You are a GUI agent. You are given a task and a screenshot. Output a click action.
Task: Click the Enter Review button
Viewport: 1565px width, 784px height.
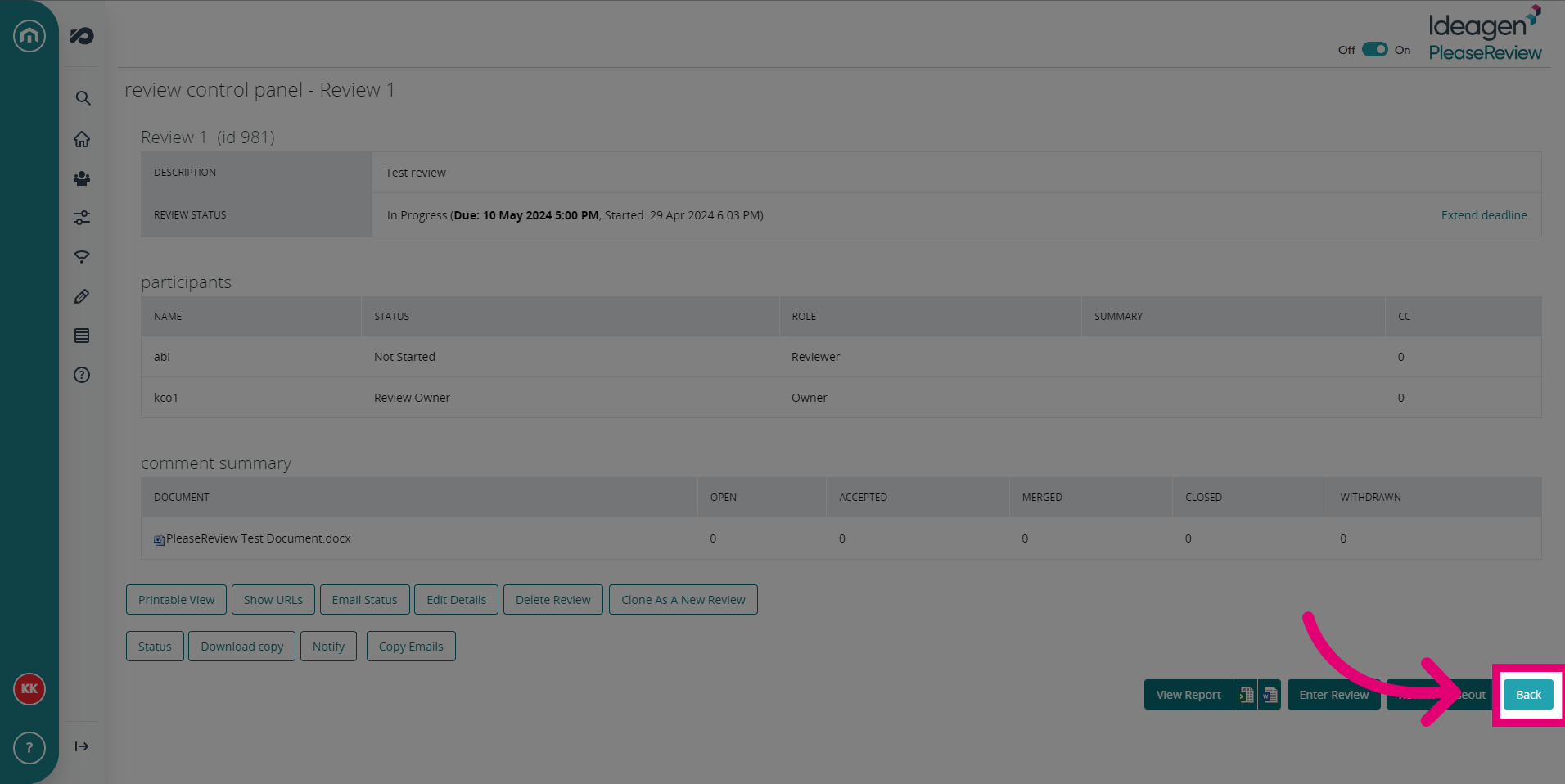coord(1334,695)
